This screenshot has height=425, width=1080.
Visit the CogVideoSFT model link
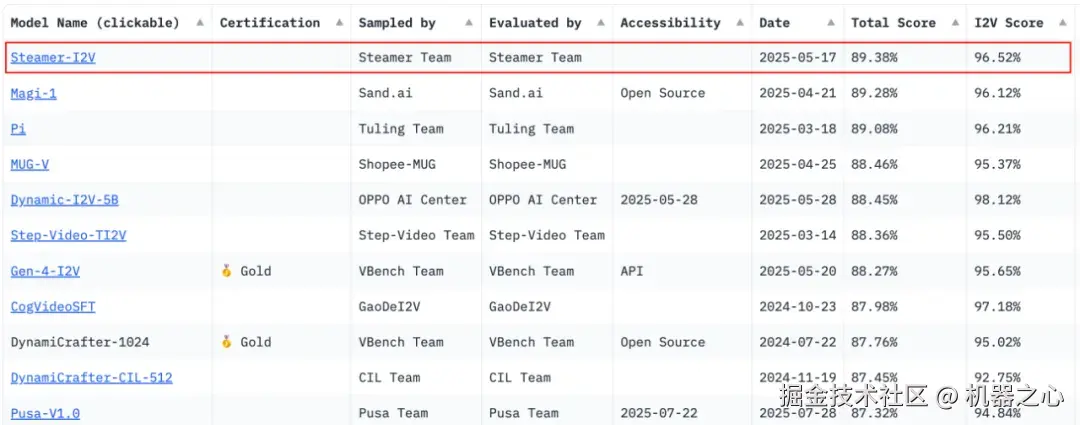tap(53, 307)
